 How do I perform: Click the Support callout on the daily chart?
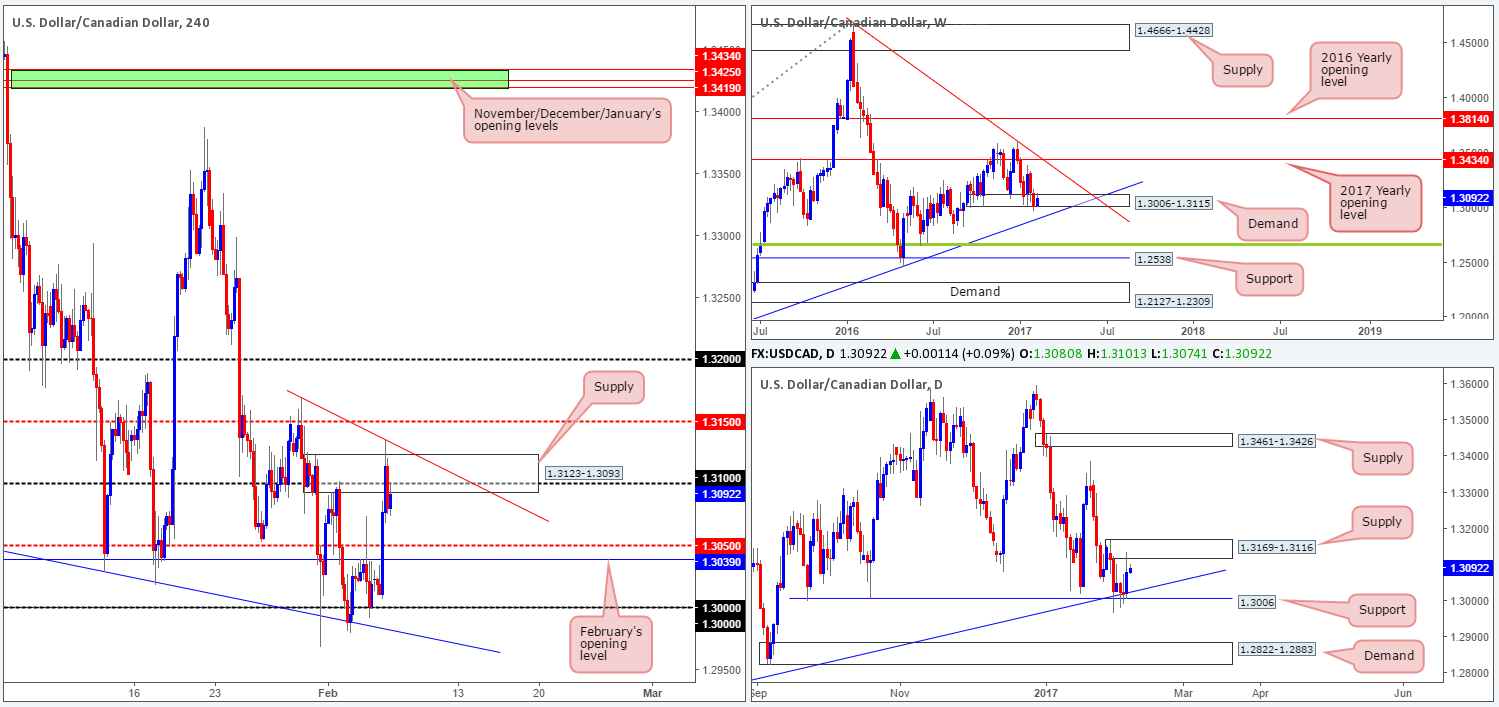tap(1382, 610)
